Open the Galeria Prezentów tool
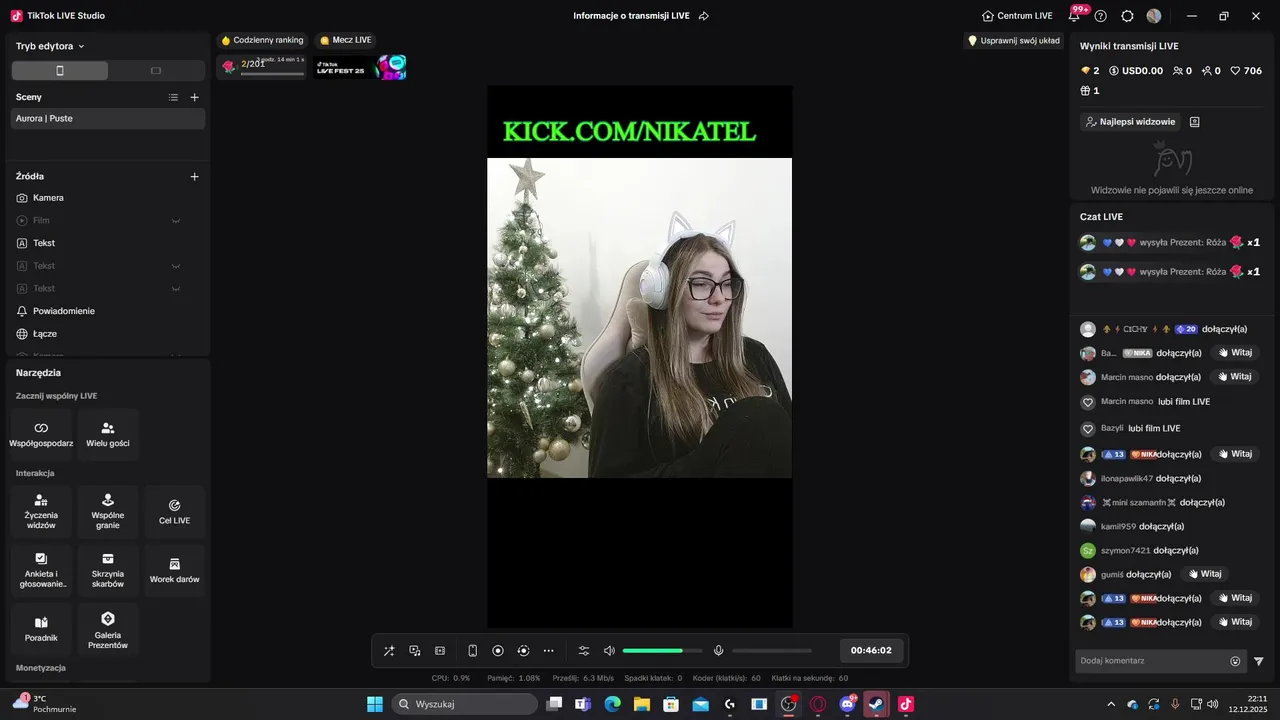Viewport: 1280px width, 720px height. point(108,629)
